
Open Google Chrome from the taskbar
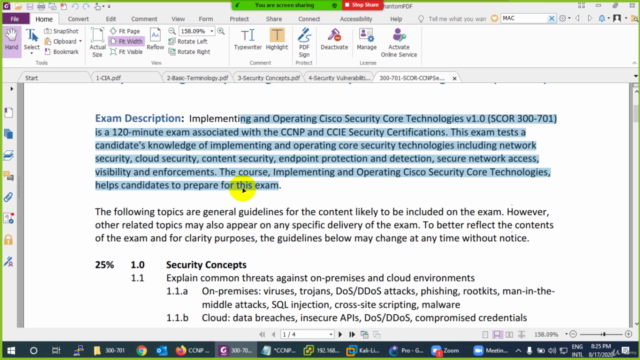(141, 351)
